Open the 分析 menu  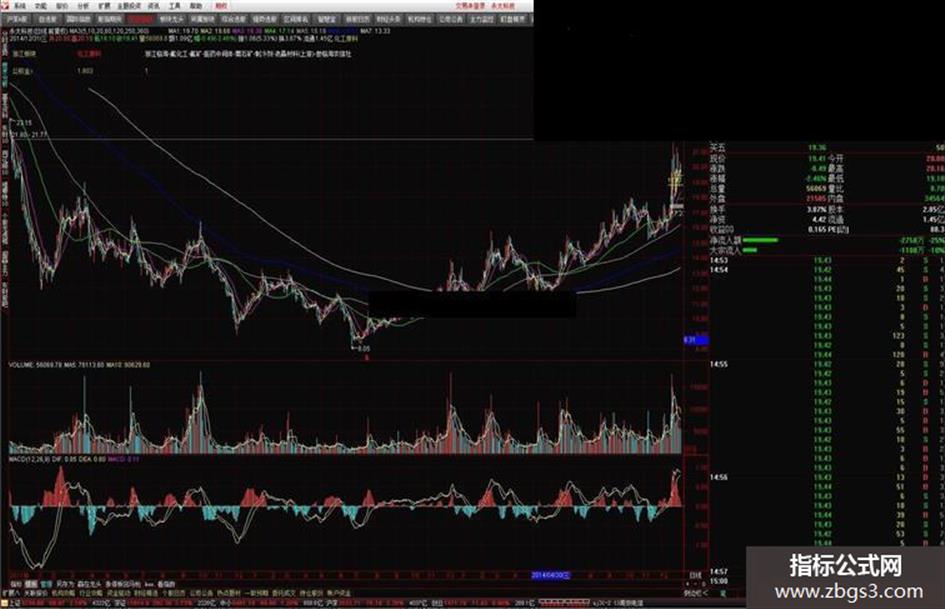(x=83, y=5)
